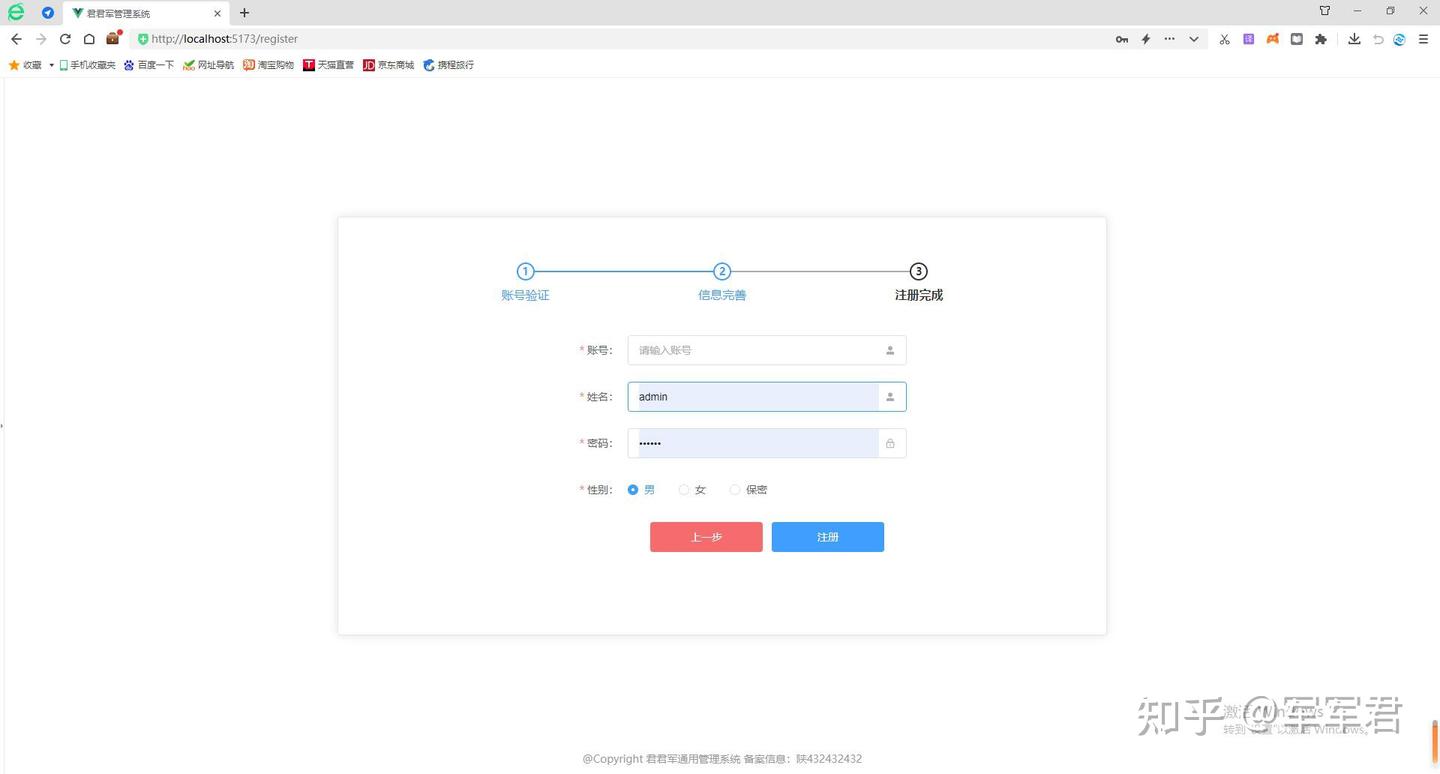The image size is (1440, 774).
Task: Open 手机收藏夹 on the bookmarks bar
Action: [x=89, y=64]
